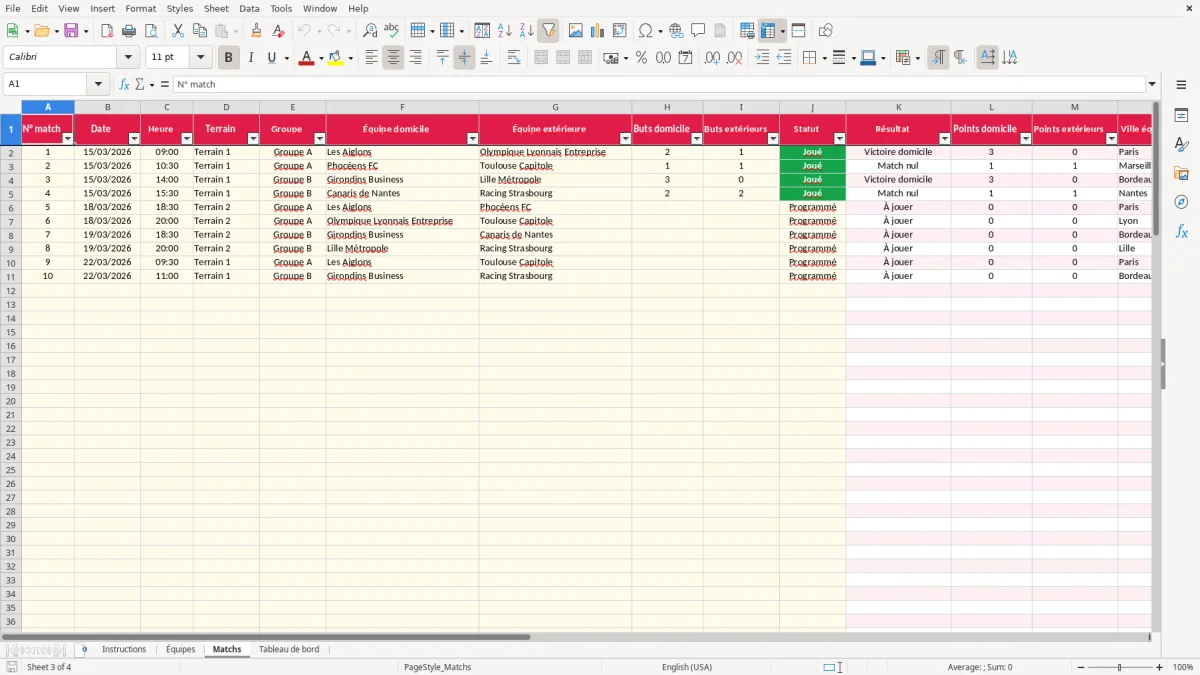Open Sidebar Styles icon
Image resolution: width=1200 pixels, height=675 pixels.
coord(1181,144)
